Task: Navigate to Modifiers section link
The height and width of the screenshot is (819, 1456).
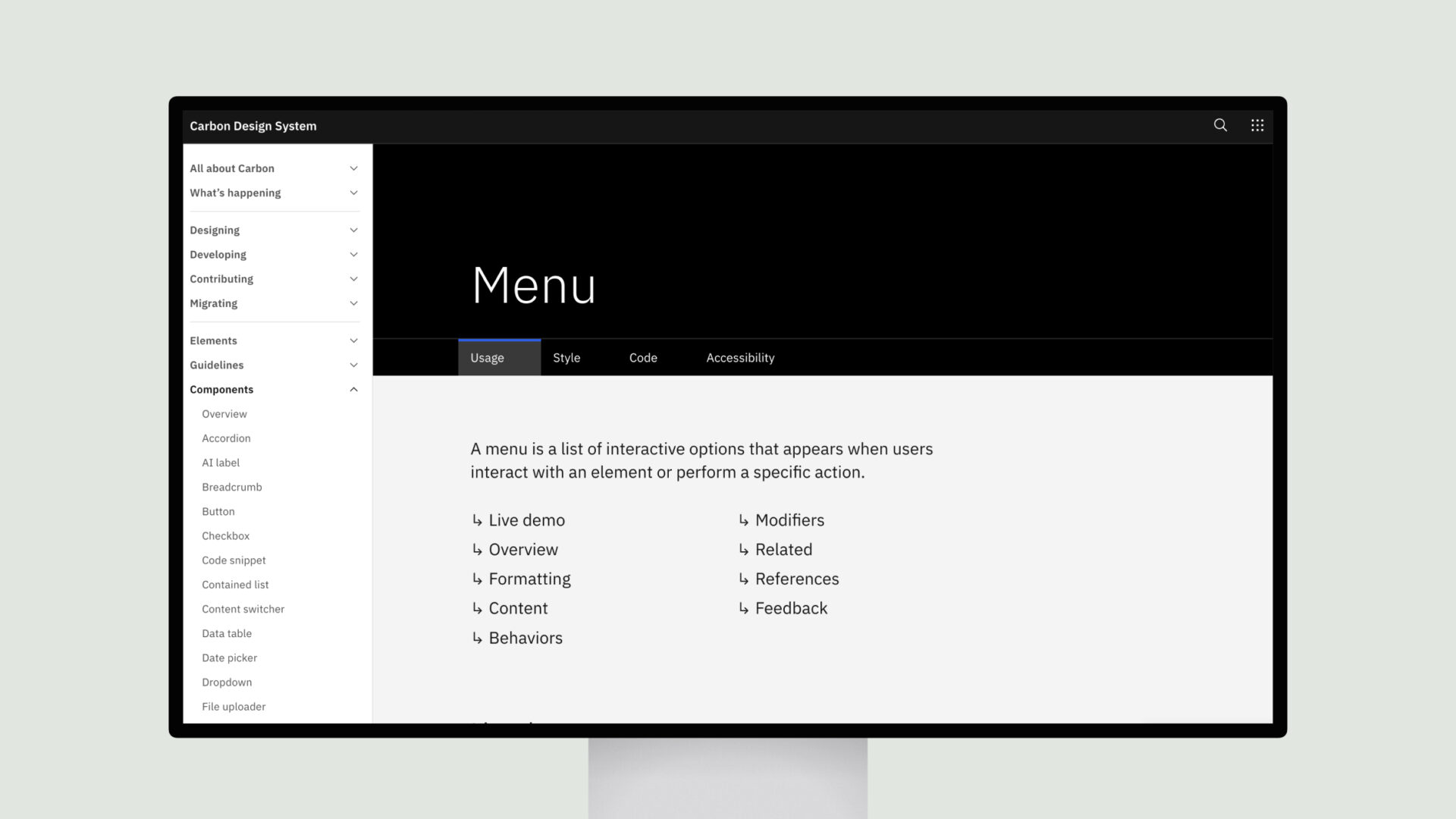Action: pyautogui.click(x=789, y=519)
